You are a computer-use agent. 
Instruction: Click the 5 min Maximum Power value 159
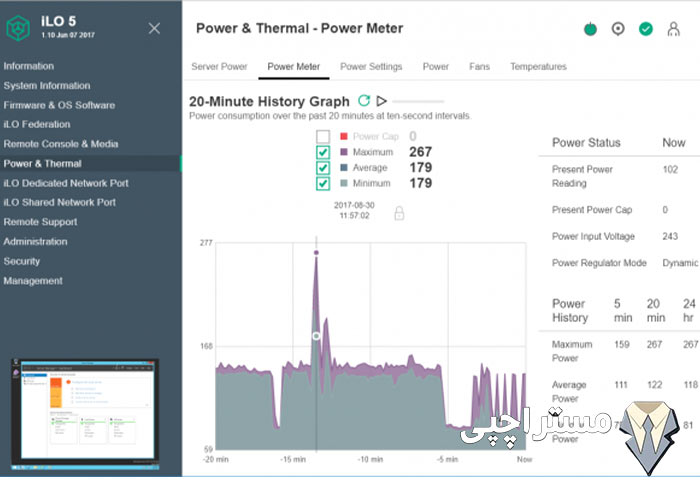click(622, 344)
